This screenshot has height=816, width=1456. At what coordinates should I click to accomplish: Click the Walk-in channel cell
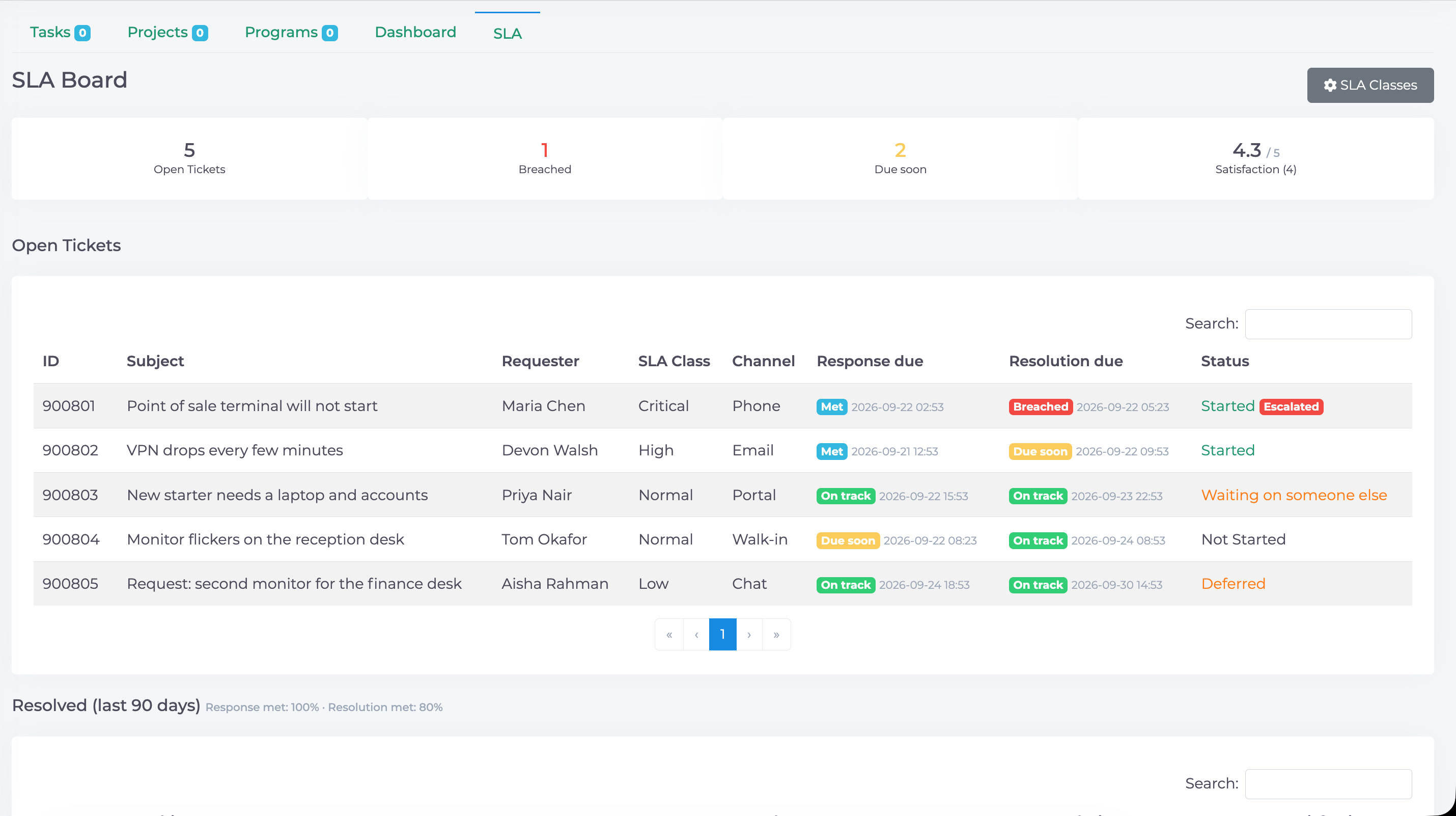760,539
